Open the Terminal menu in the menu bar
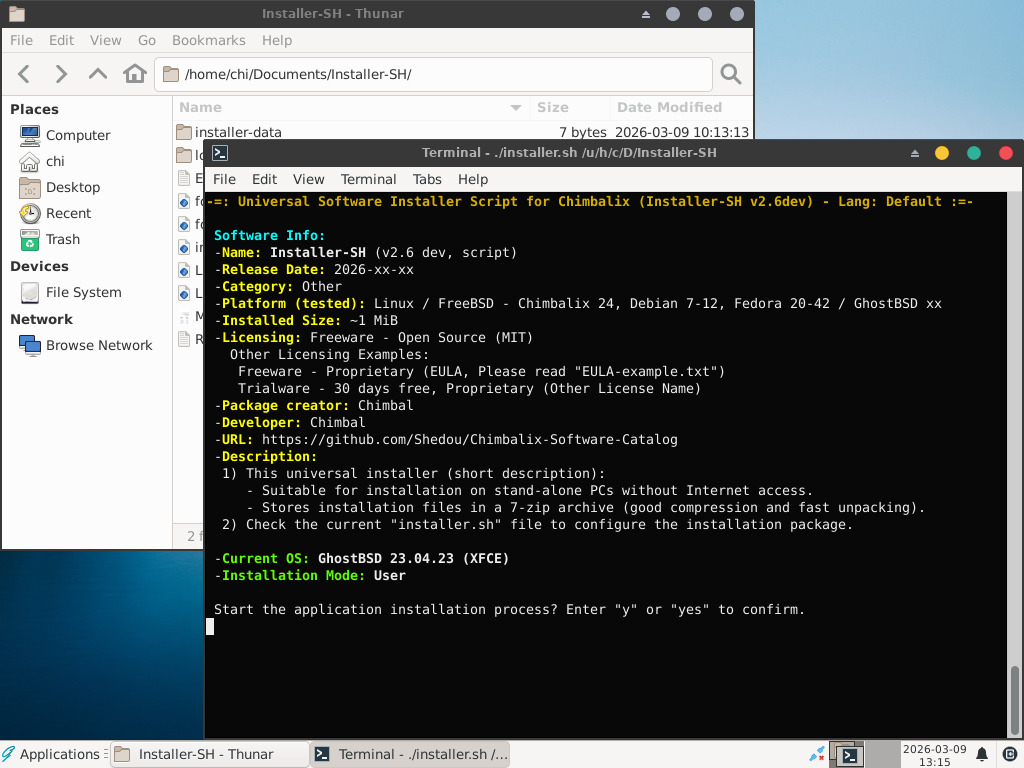1024x768 pixels. pos(368,179)
